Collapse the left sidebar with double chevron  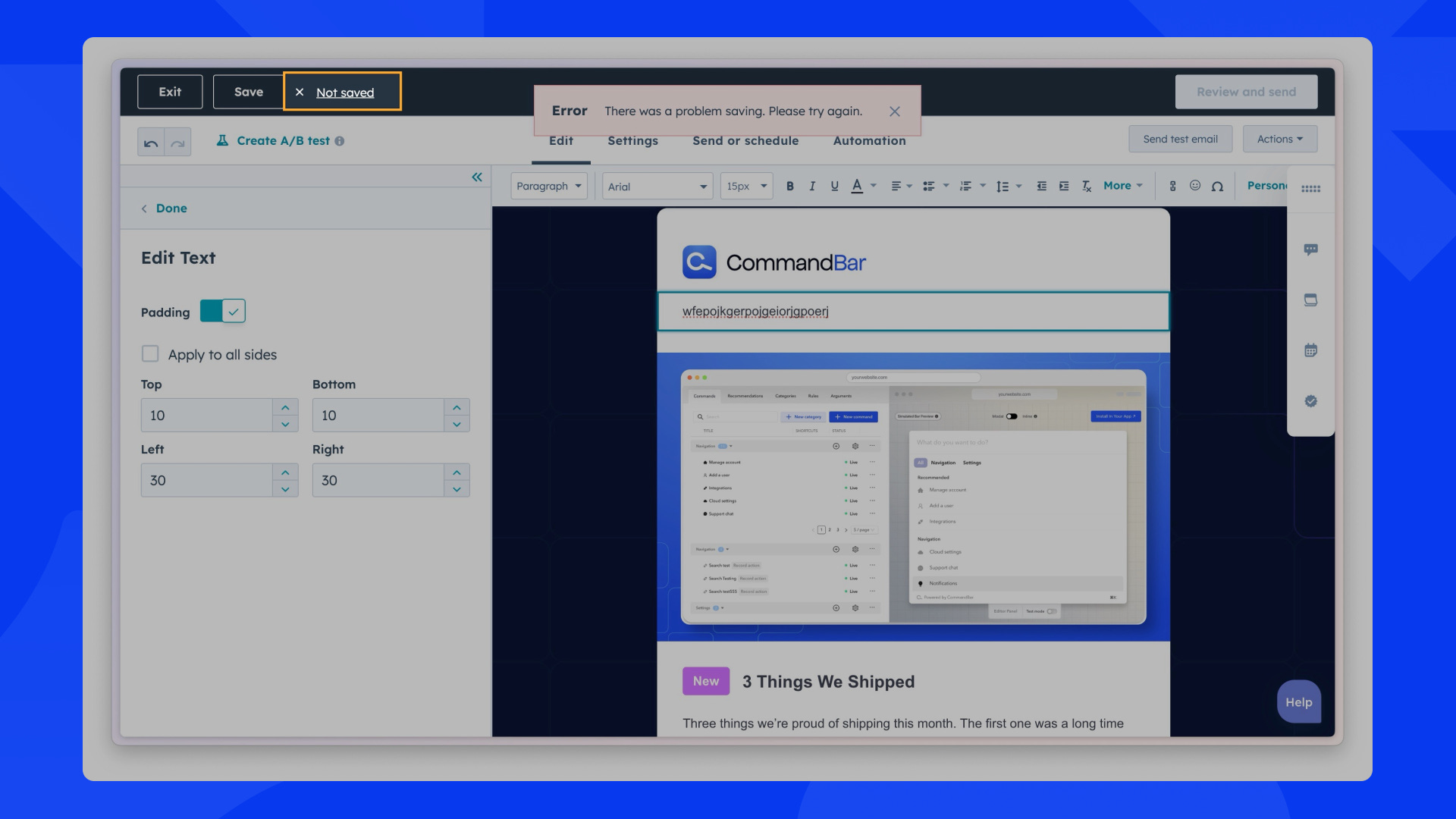[x=477, y=177]
